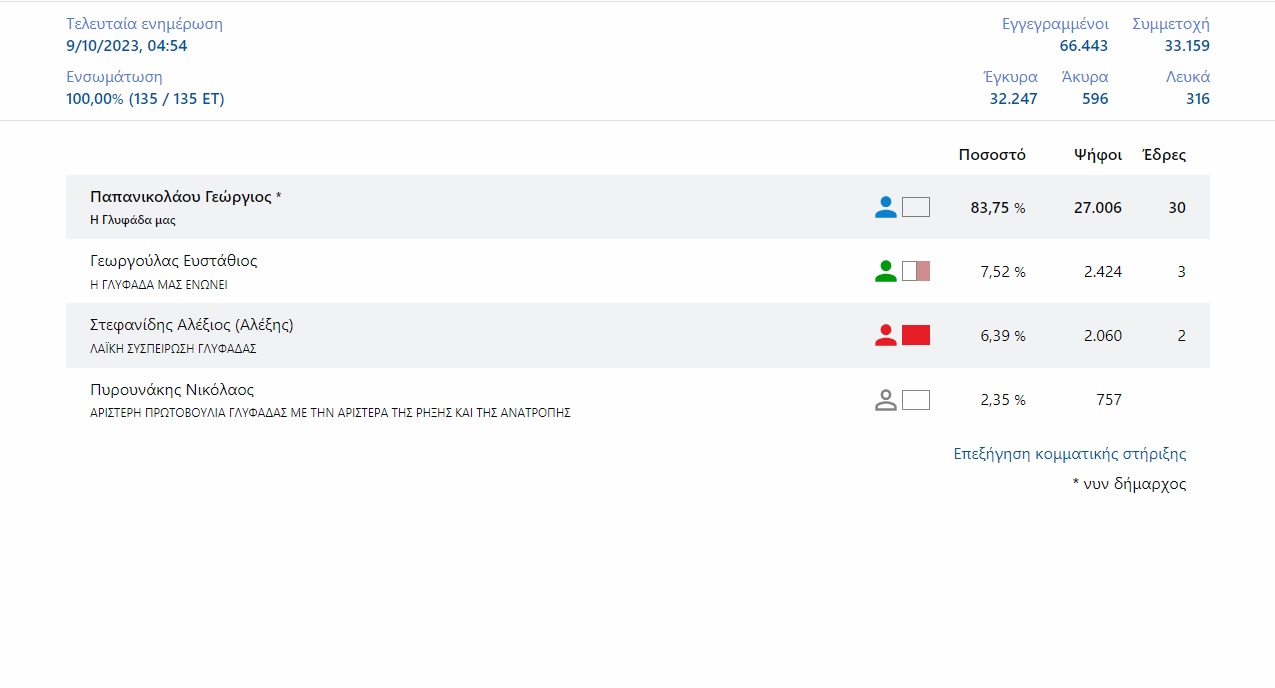Select candidate name Πυρουνάκης Νικόλαος
Image resolution: width=1275 pixels, height=688 pixels.
(172, 390)
